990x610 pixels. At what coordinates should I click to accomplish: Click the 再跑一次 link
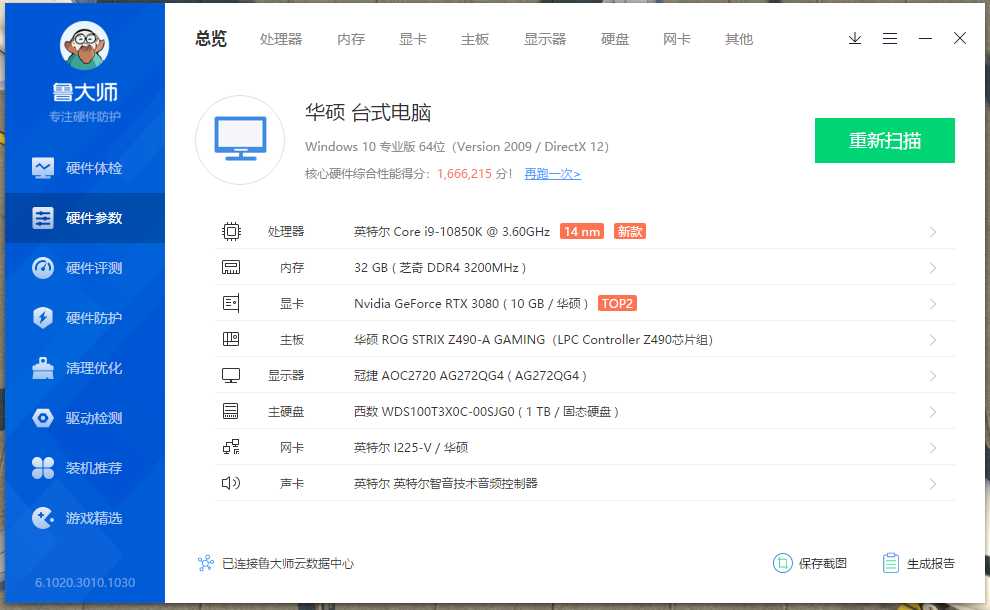tap(552, 174)
